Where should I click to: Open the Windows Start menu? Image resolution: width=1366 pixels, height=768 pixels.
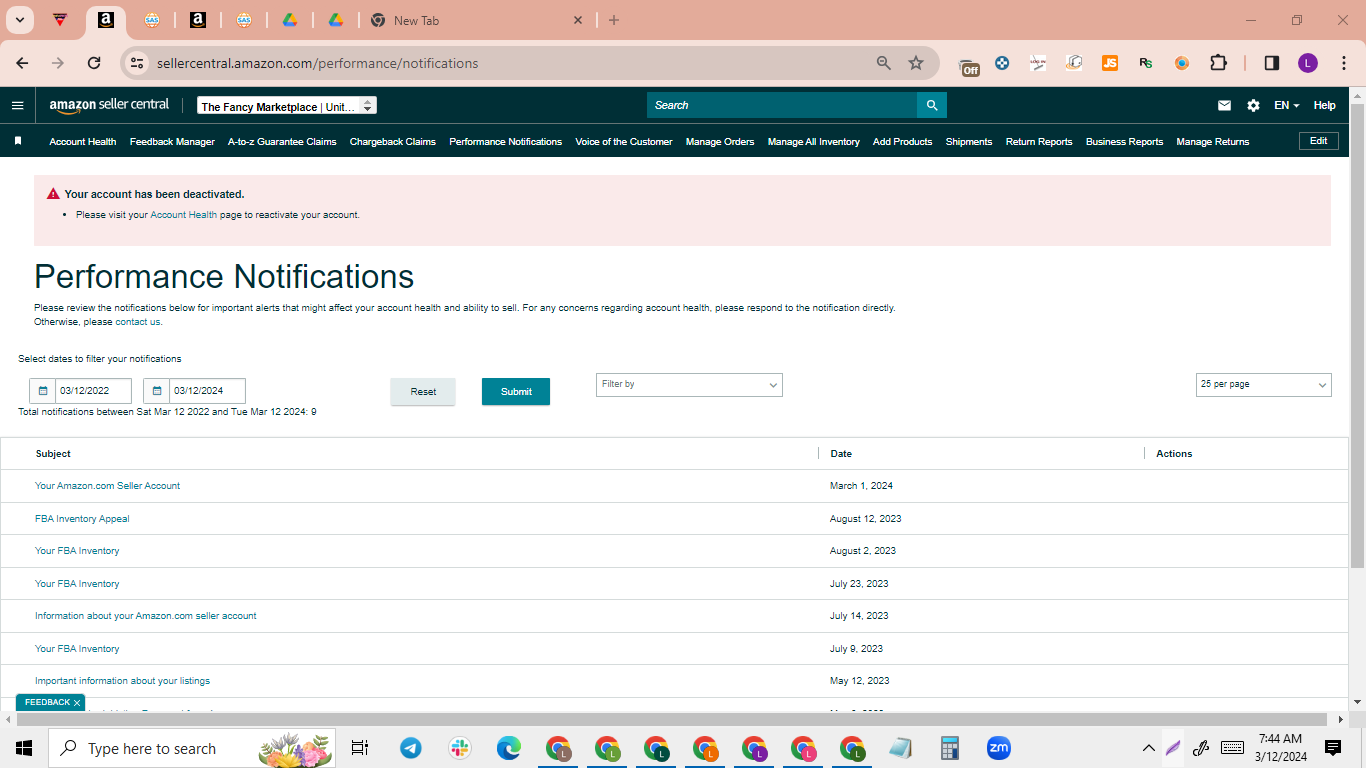(24, 748)
